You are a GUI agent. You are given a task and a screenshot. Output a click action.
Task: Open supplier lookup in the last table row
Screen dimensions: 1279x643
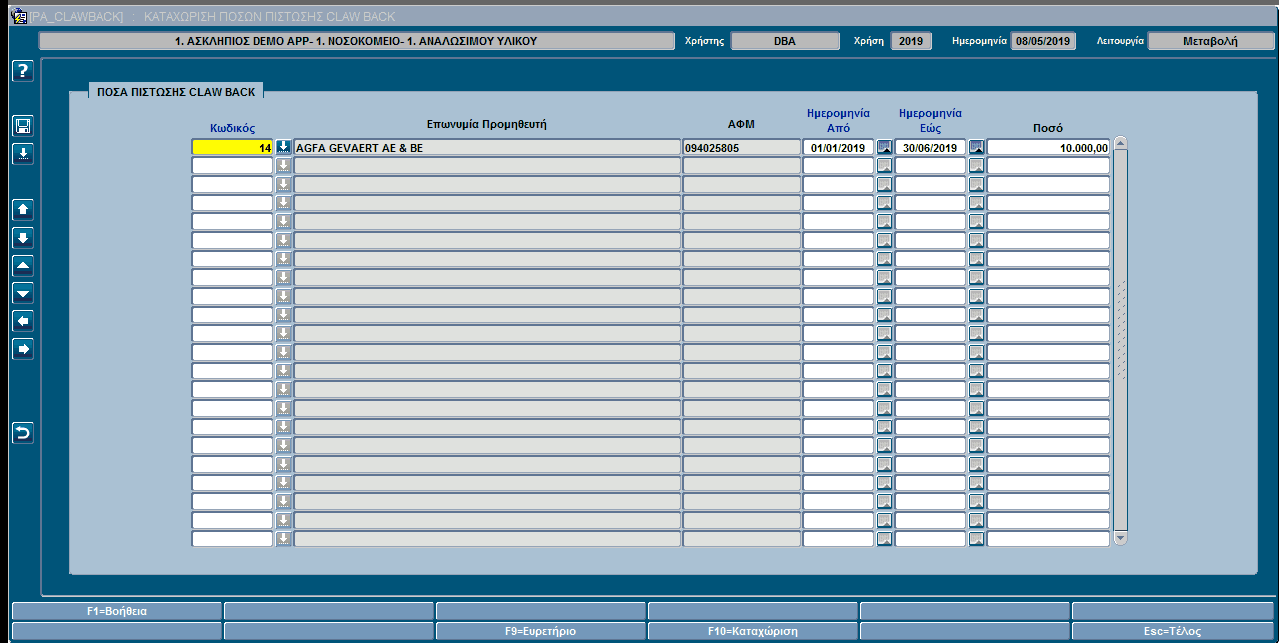click(283, 539)
